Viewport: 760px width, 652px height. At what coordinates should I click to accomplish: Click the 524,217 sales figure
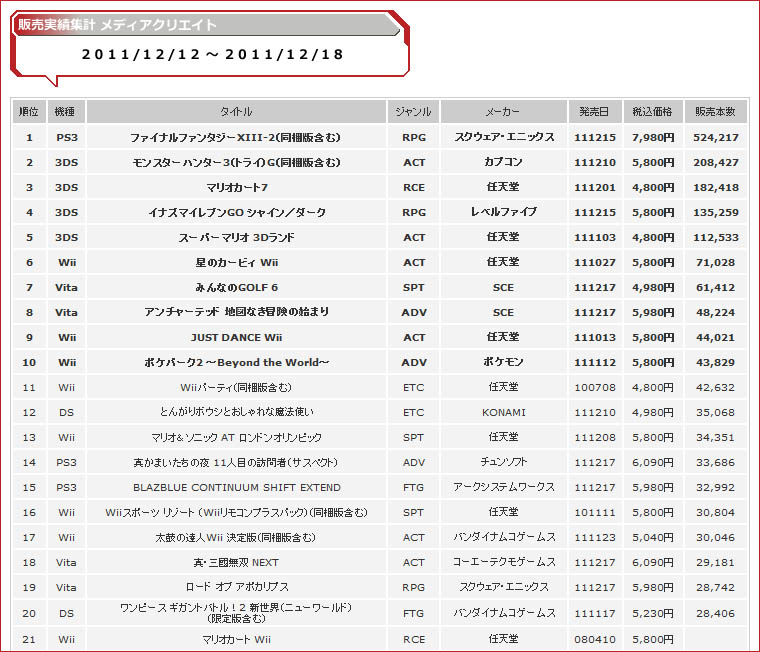(716, 138)
